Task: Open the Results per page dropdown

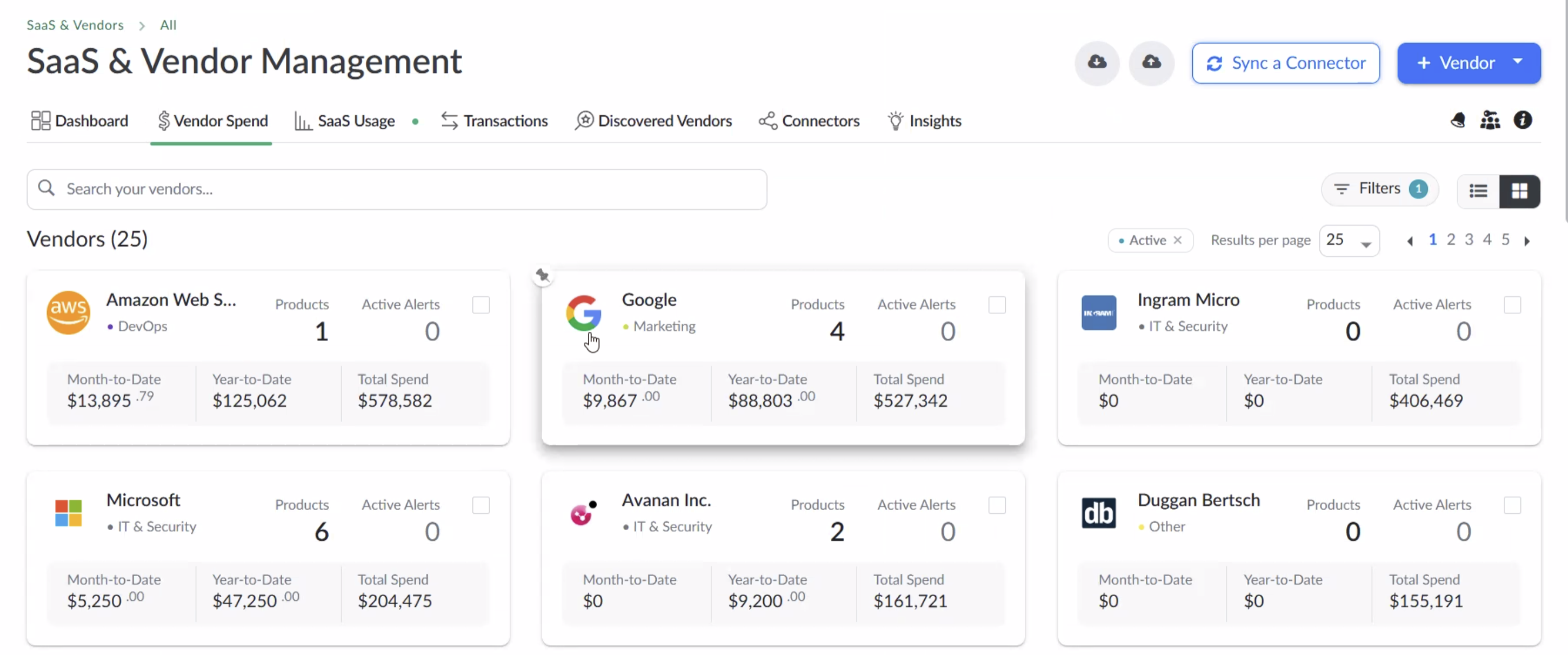Action: click(x=1349, y=240)
